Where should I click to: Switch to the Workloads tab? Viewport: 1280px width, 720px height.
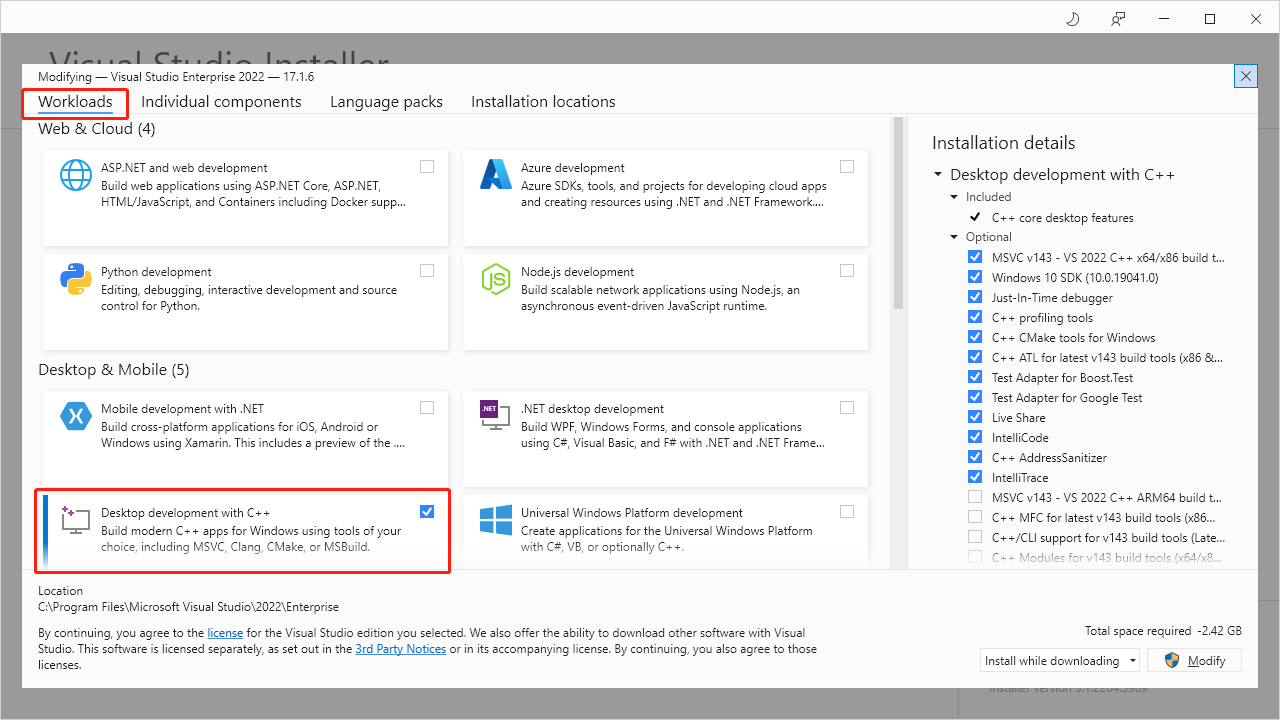75,102
